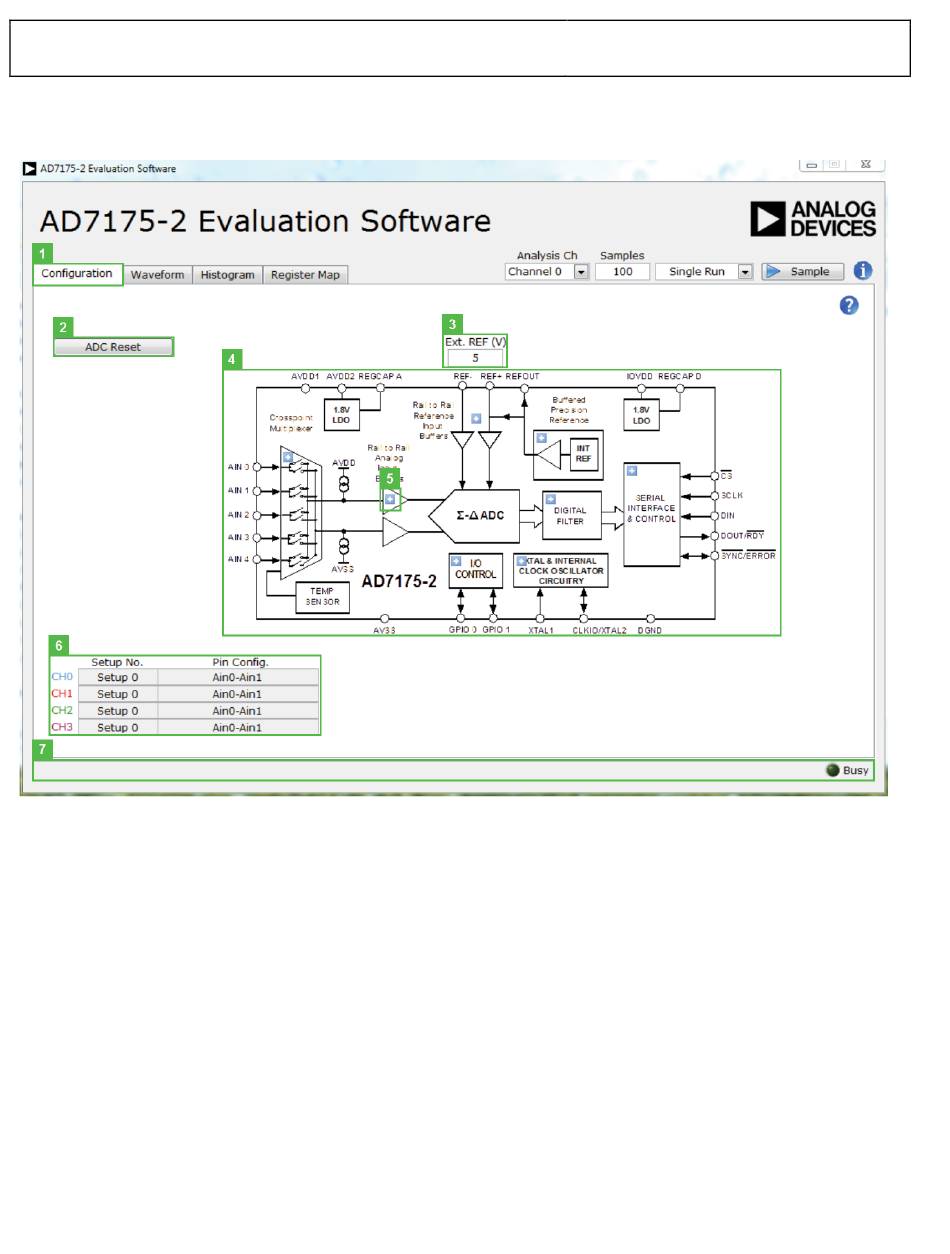Click the INT REF block config icon
The width and height of the screenshot is (950, 1254).
pyautogui.click(x=542, y=438)
